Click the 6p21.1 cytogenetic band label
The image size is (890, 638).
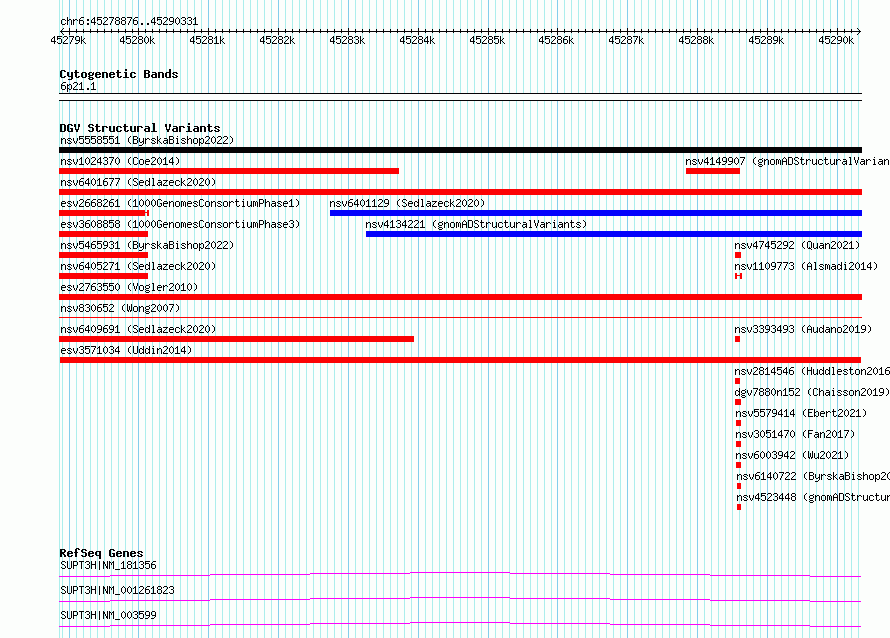(x=78, y=86)
